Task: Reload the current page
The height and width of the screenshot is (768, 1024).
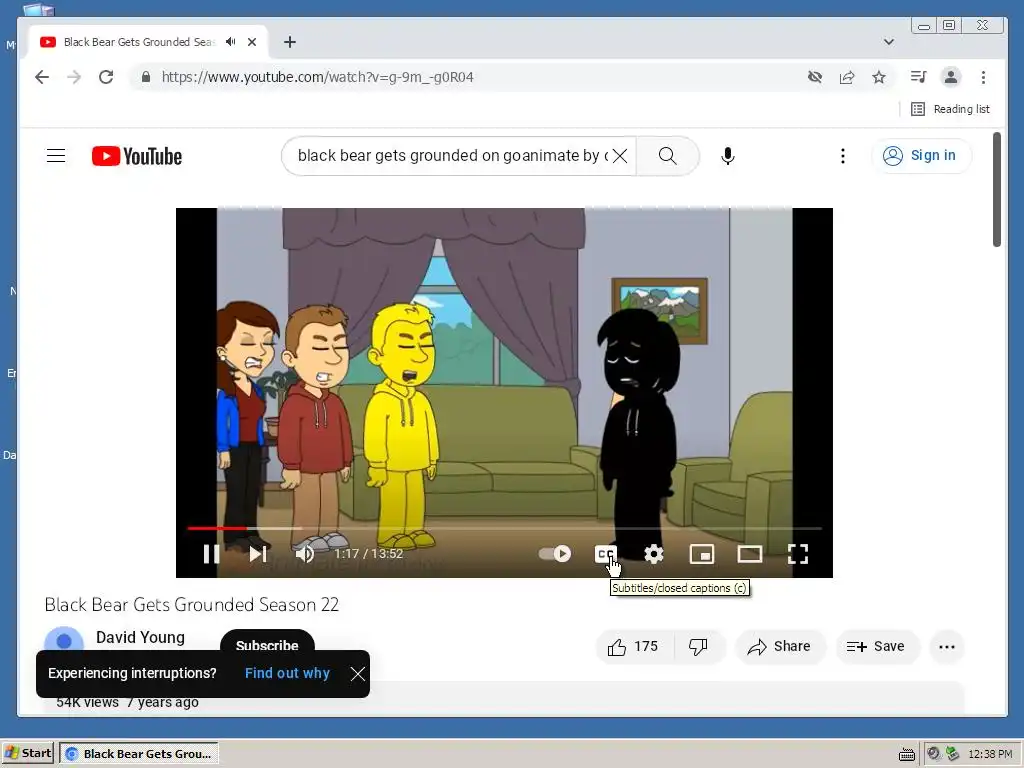Action: coord(106,77)
